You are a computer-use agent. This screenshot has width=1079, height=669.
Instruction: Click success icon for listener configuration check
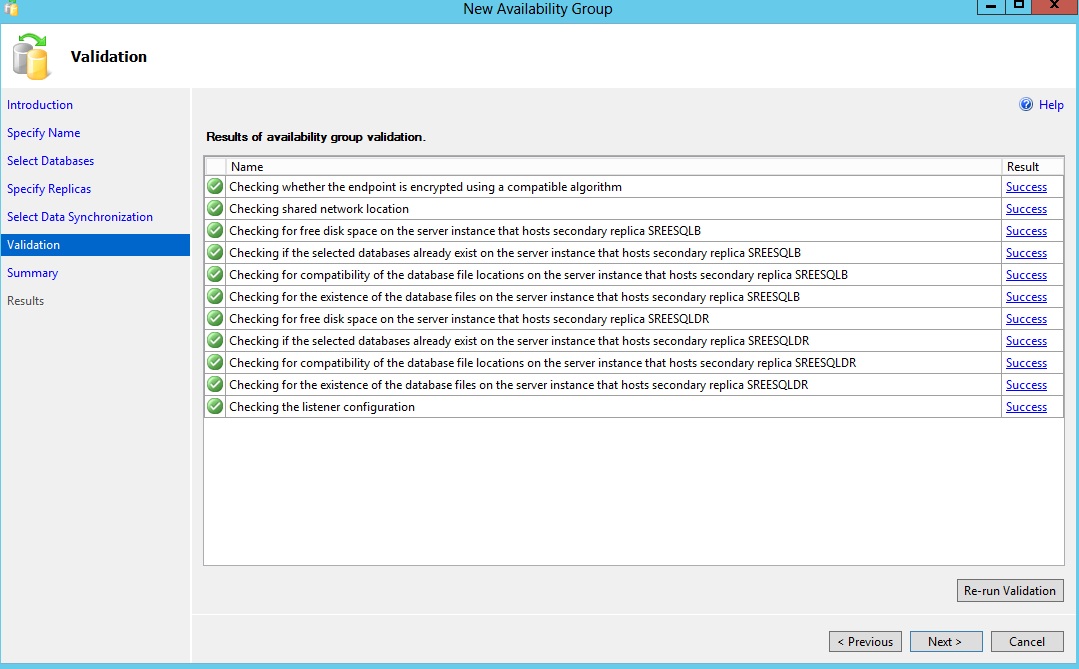click(215, 407)
